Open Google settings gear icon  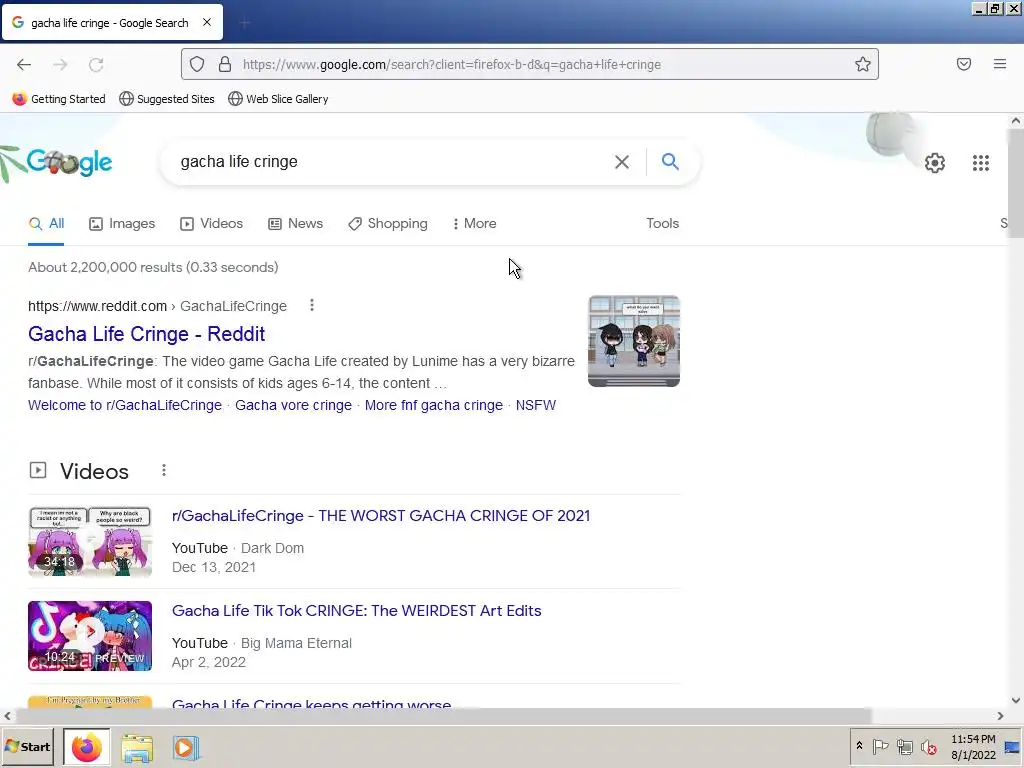(x=935, y=163)
